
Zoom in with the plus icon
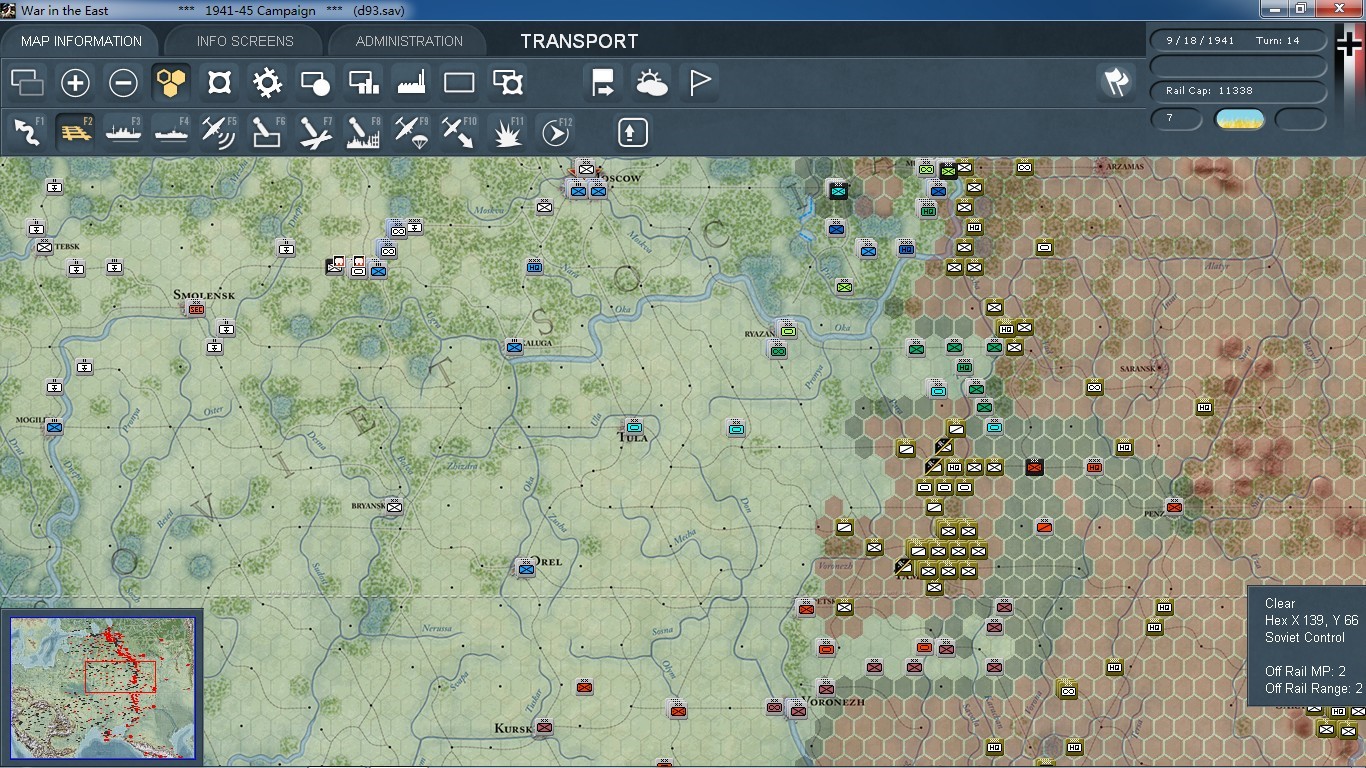coord(75,83)
